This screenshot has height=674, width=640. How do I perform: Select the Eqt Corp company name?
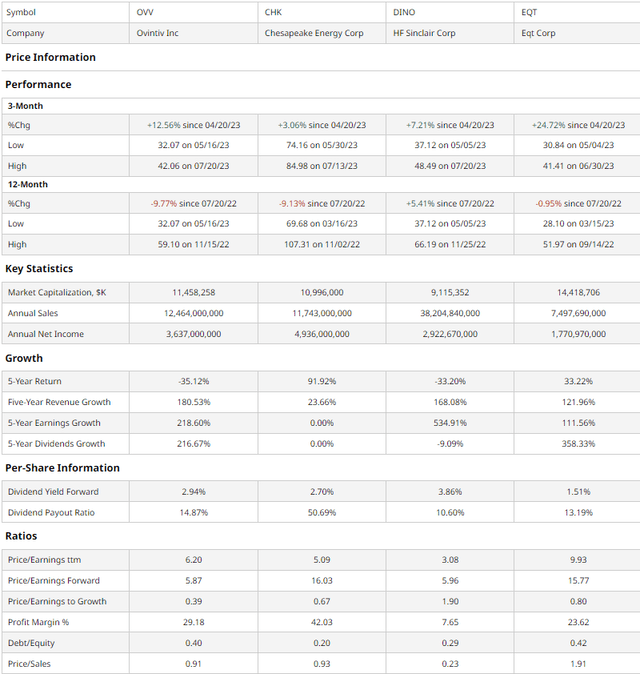coord(538,33)
